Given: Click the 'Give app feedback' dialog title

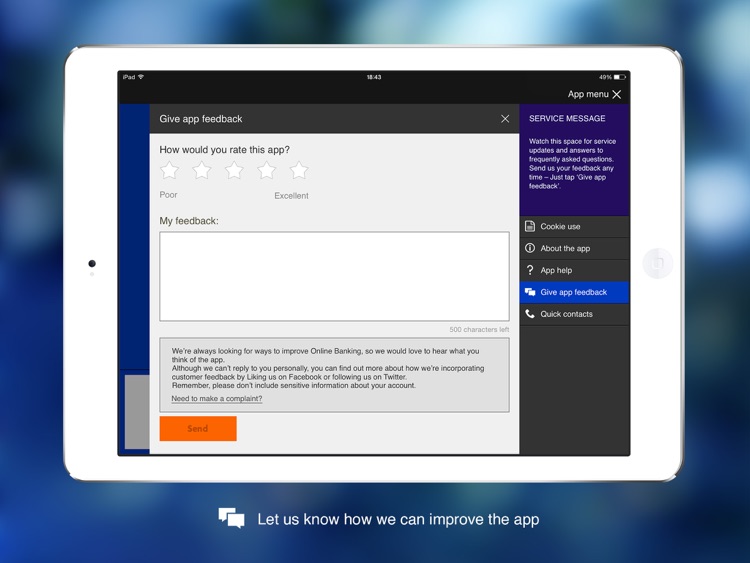Looking at the screenshot, I should pos(201,119).
